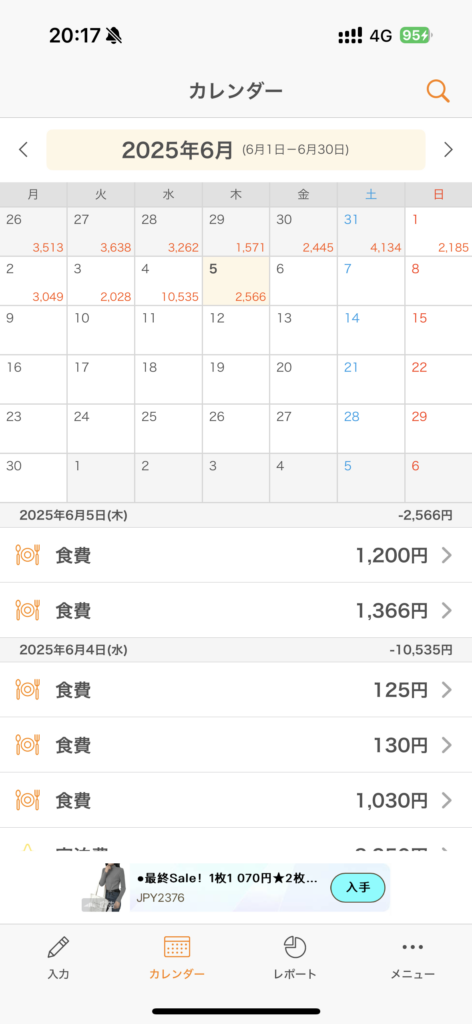
Task: Open the 2025年6月 month selector
Action: click(x=236, y=150)
